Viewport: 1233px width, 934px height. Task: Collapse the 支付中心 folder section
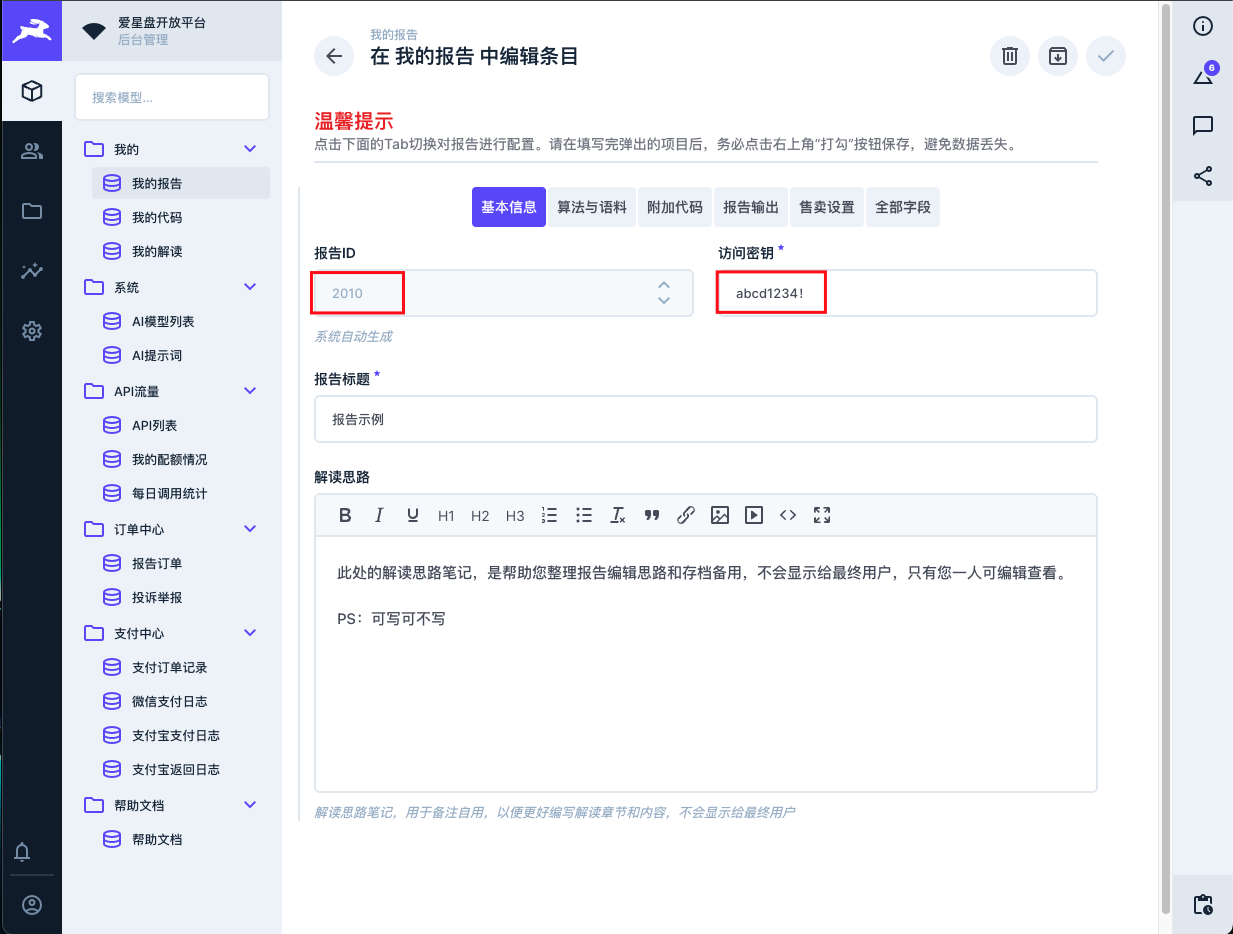(250, 633)
